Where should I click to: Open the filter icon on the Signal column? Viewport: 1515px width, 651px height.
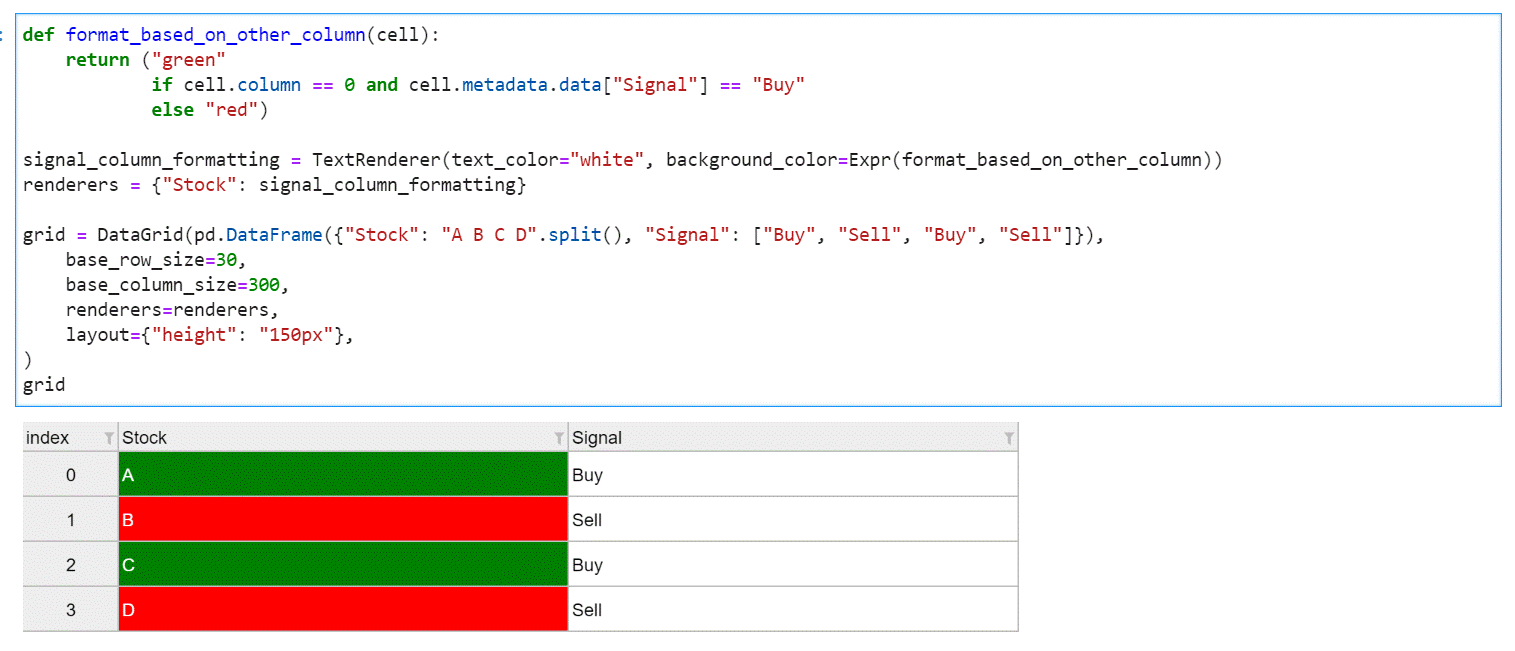coord(1009,438)
